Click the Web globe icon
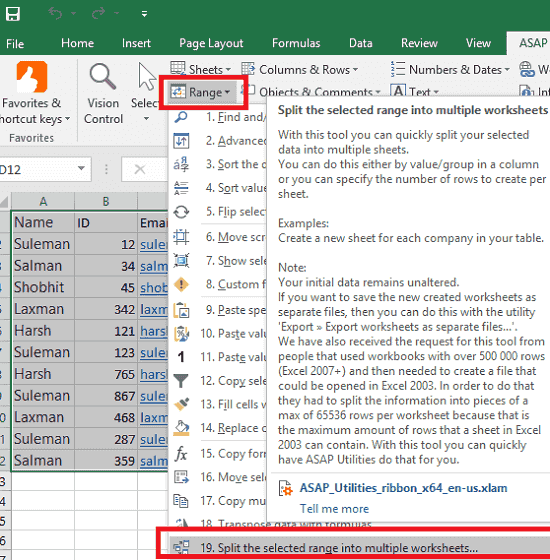550x560 pixels. click(527, 69)
